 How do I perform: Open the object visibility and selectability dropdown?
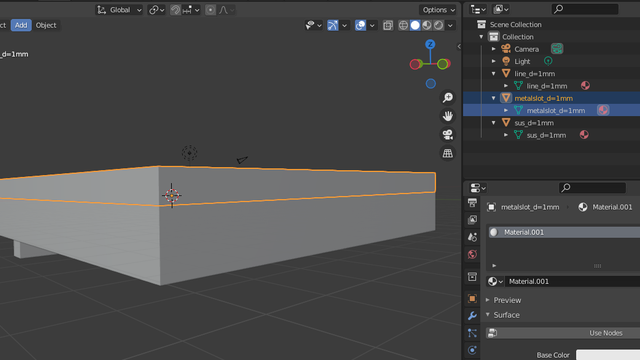[313, 25]
